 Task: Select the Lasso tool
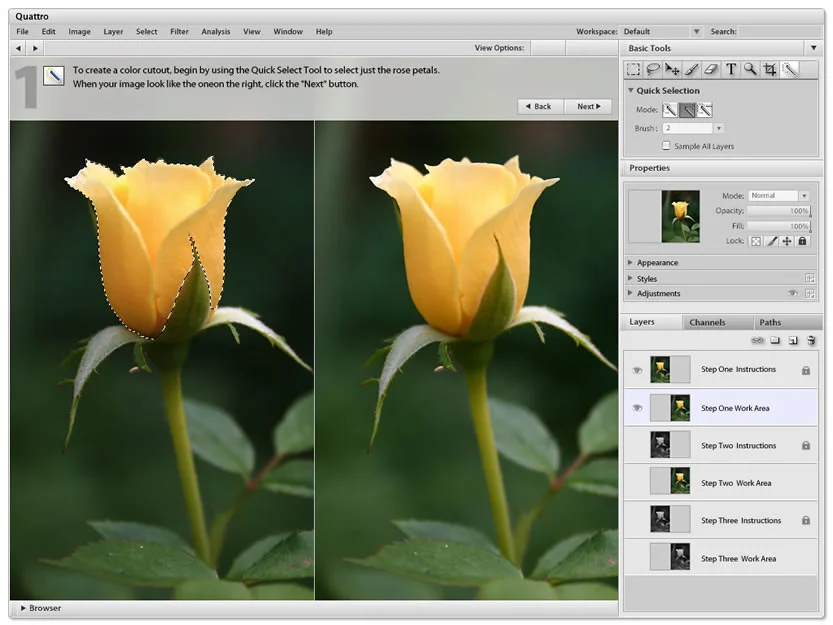click(652, 69)
